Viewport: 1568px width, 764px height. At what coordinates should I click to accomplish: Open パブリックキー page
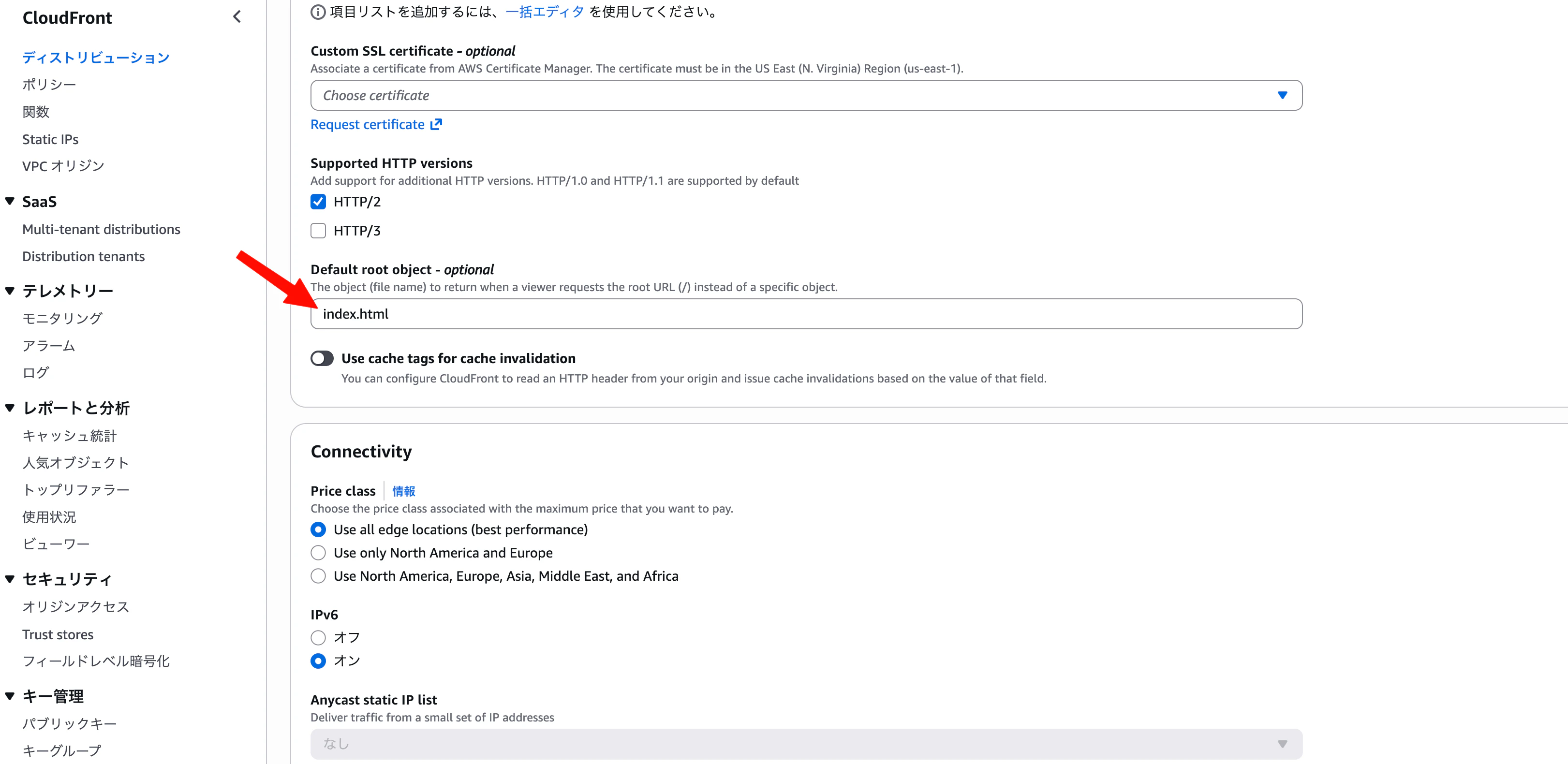click(69, 724)
